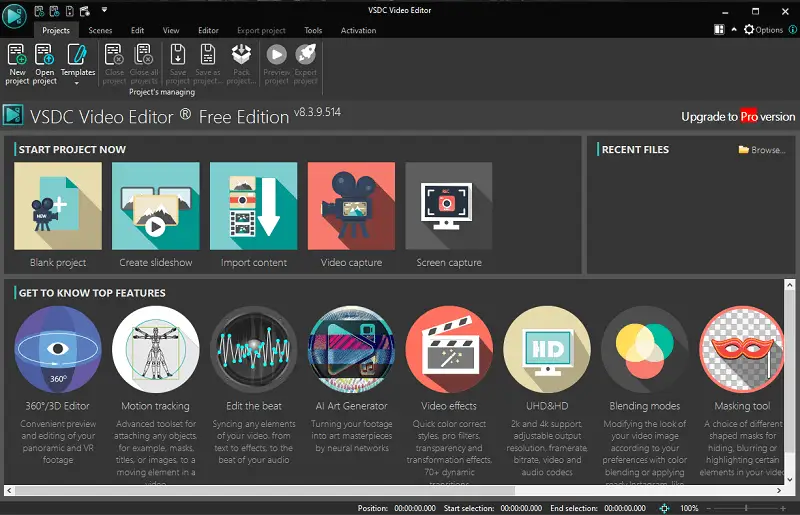This screenshot has width=800, height=515.
Task: Click the Position time value
Action: (415, 508)
